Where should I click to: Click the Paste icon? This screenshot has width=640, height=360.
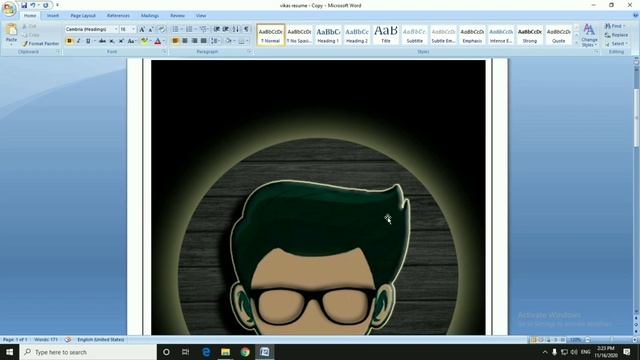coord(11,30)
